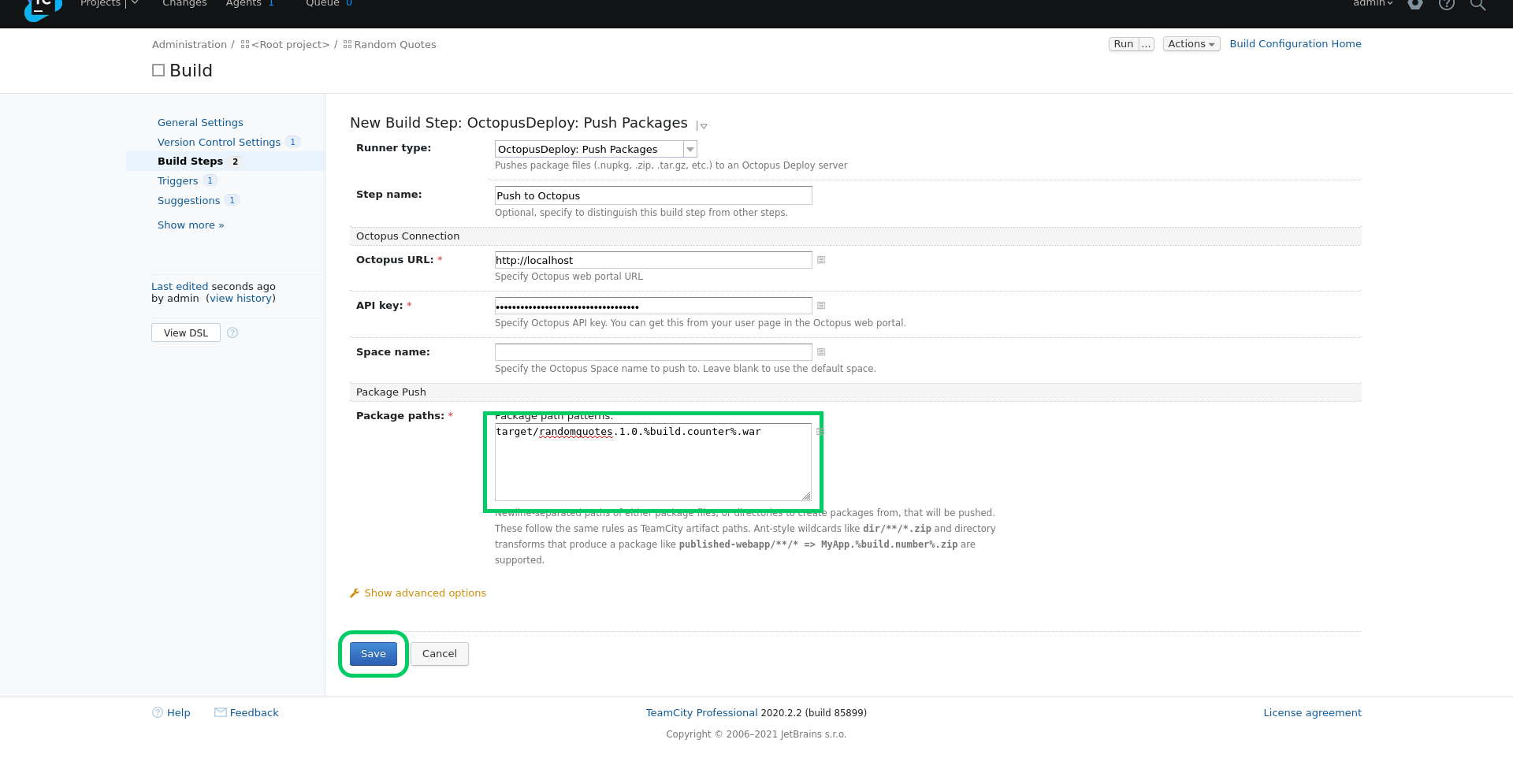
Task: Open the Last edited link
Action: tap(180, 287)
